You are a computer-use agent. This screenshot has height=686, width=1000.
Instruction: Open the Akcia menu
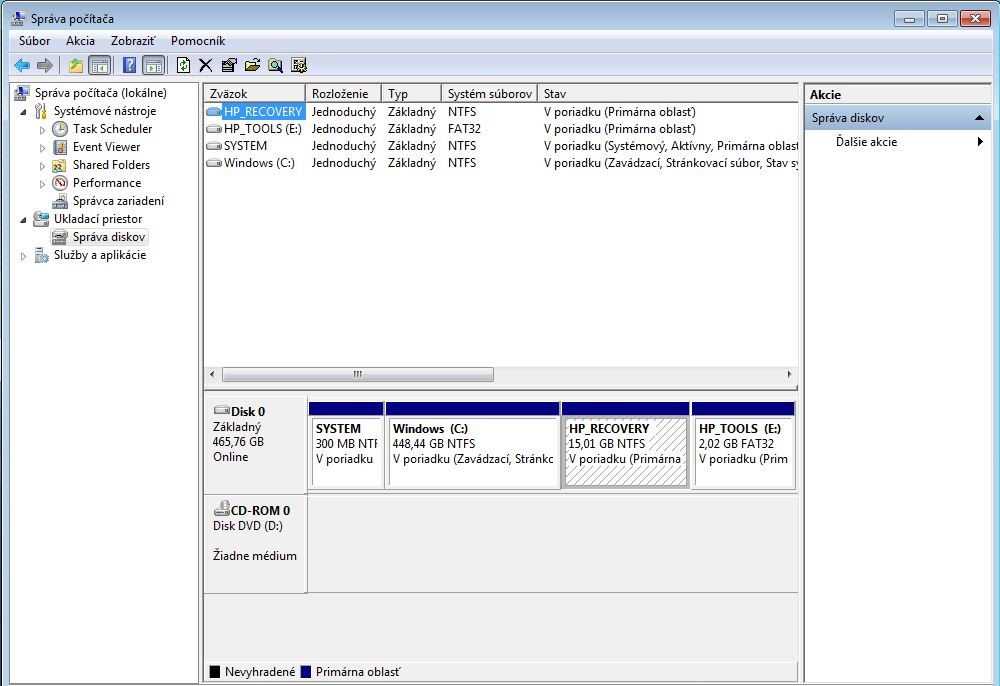tap(80, 41)
